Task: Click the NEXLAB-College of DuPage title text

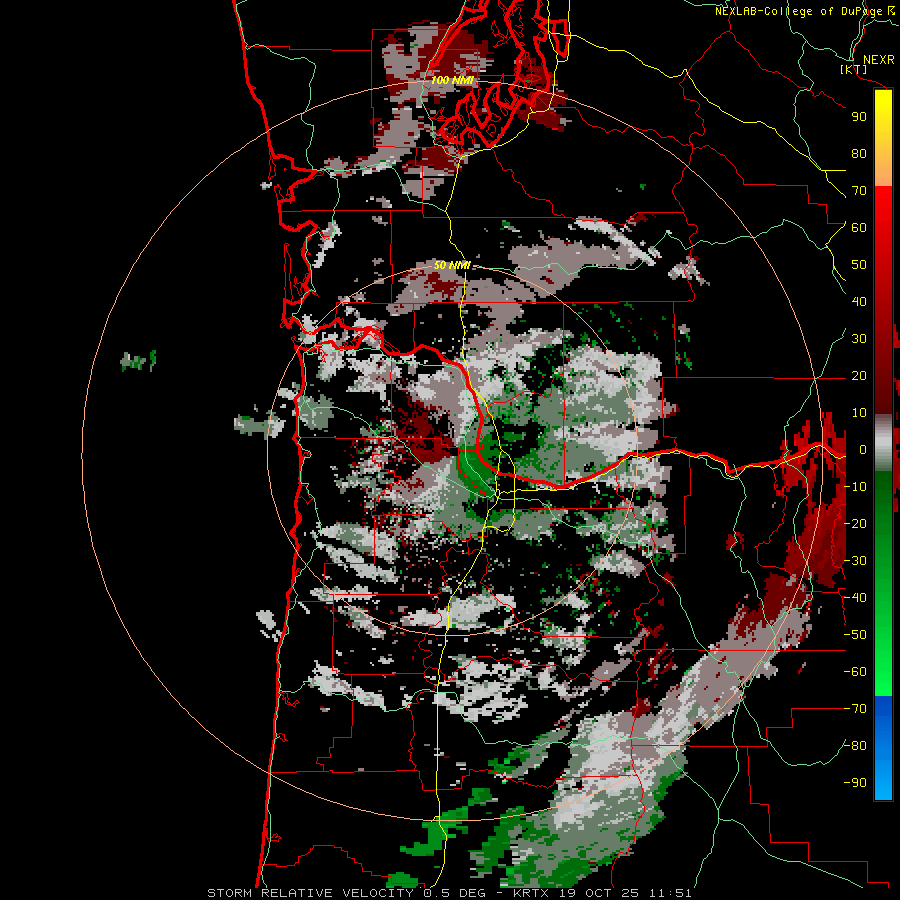Action: tap(804, 11)
